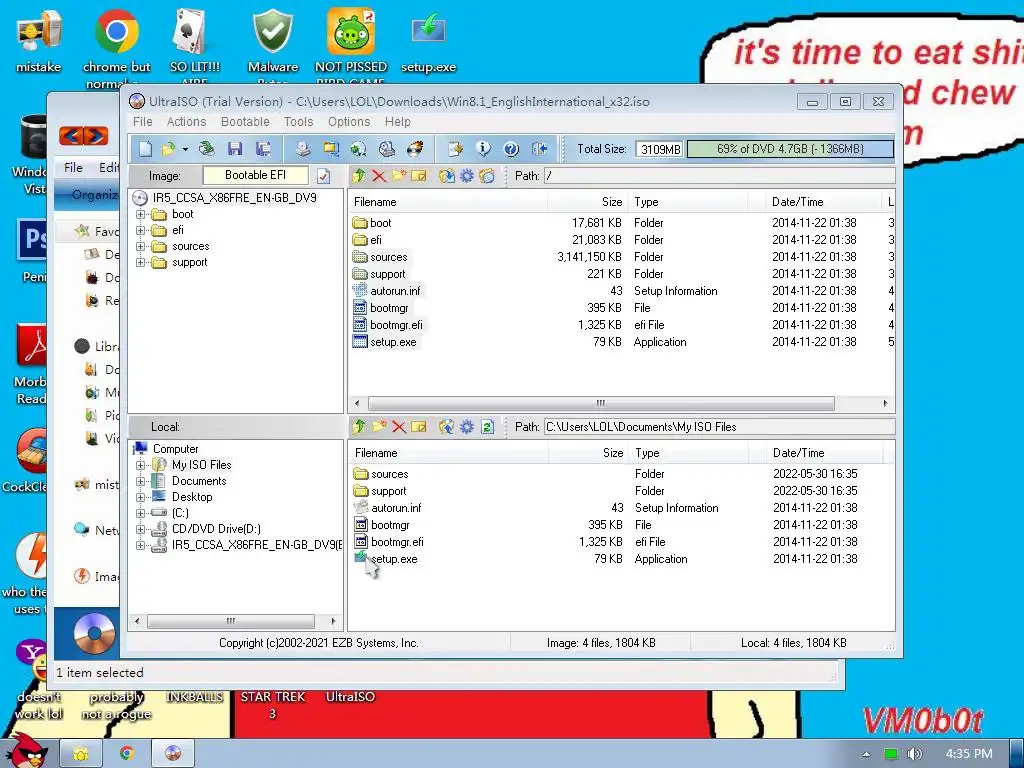Expand Desktop node in local tree
The image size is (1024, 768).
pos(140,497)
